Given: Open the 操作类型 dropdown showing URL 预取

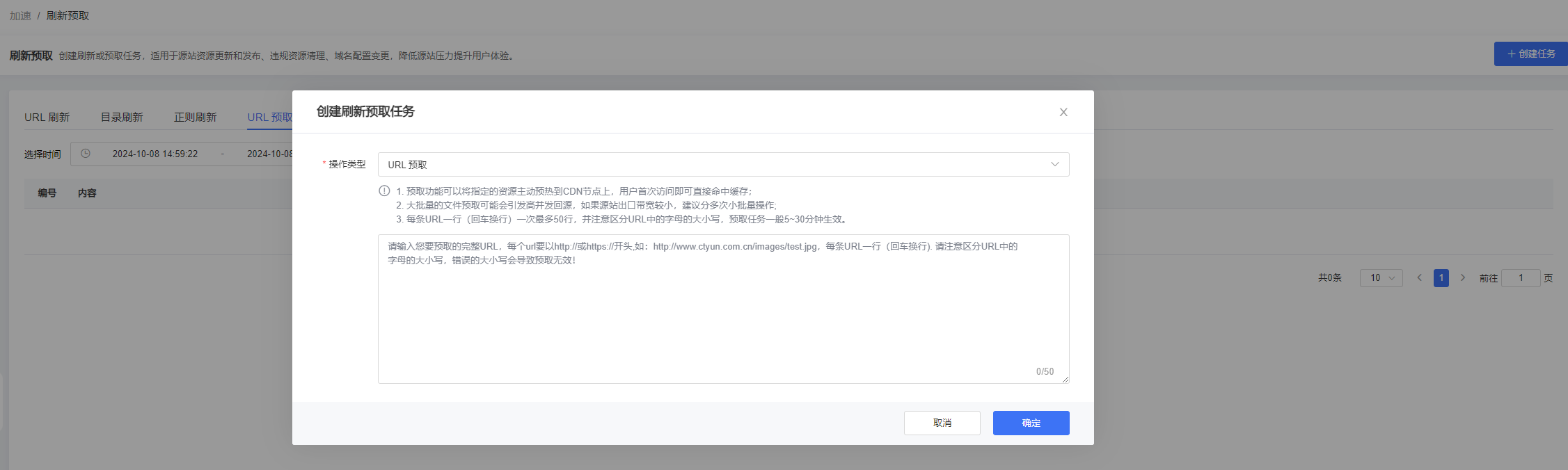Looking at the screenshot, I should coord(723,165).
